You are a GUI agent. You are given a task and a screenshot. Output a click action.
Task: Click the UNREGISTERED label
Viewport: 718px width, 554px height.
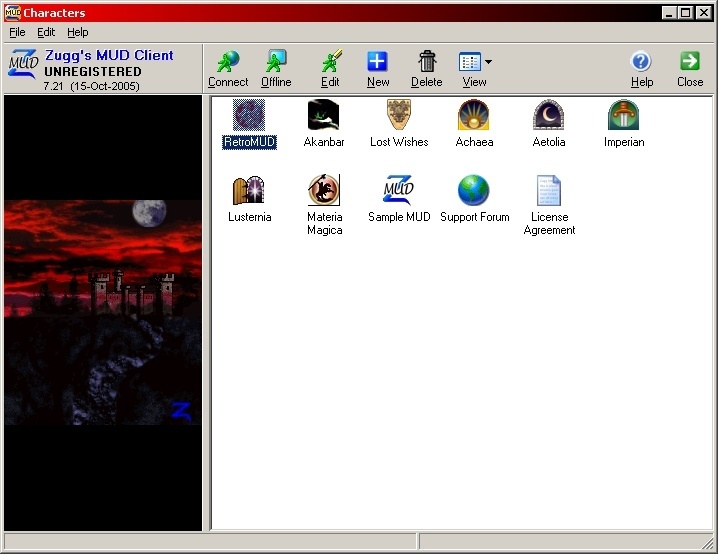[93, 72]
